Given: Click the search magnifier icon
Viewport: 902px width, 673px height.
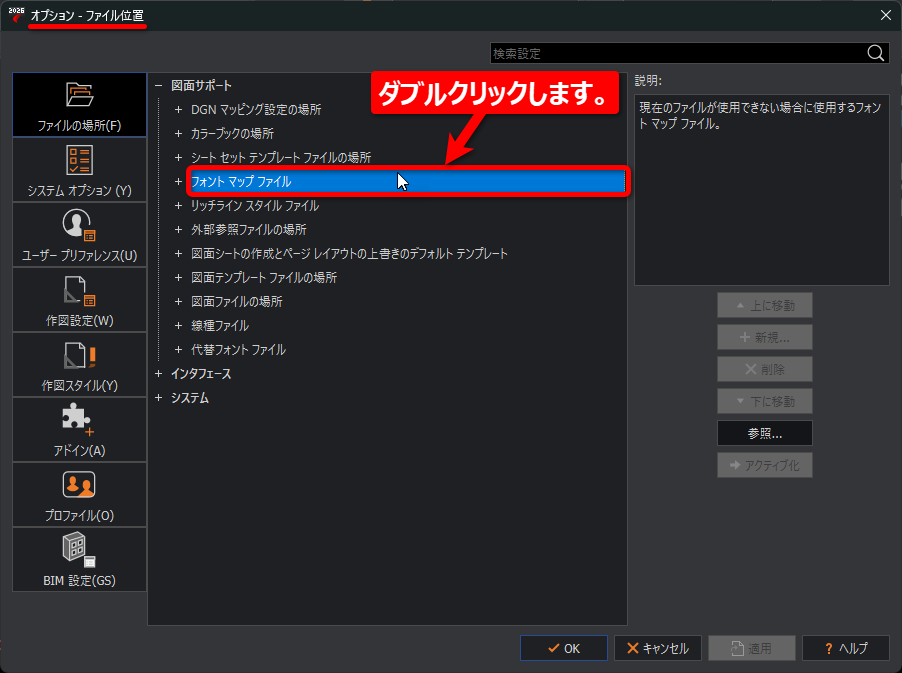Looking at the screenshot, I should (874, 52).
